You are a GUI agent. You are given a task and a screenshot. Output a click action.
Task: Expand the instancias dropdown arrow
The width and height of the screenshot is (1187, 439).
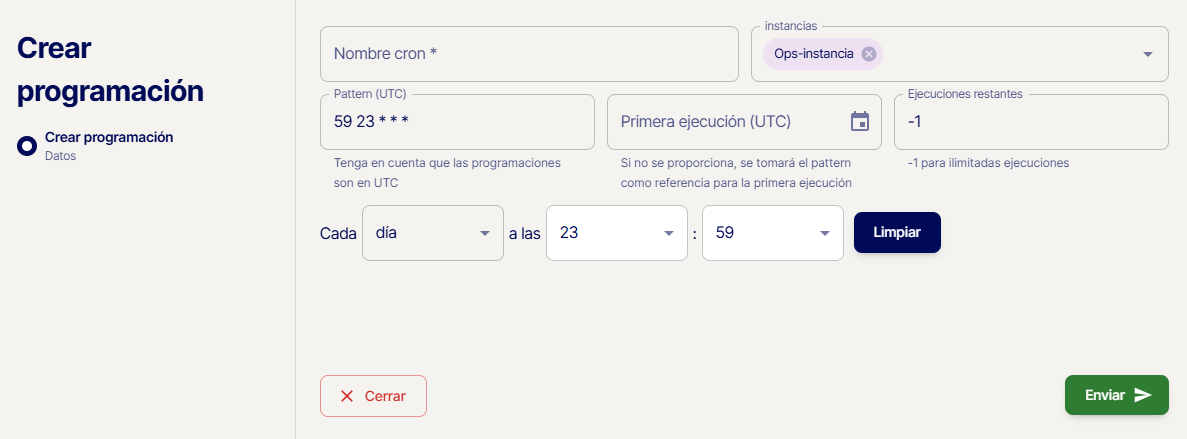(1147, 54)
